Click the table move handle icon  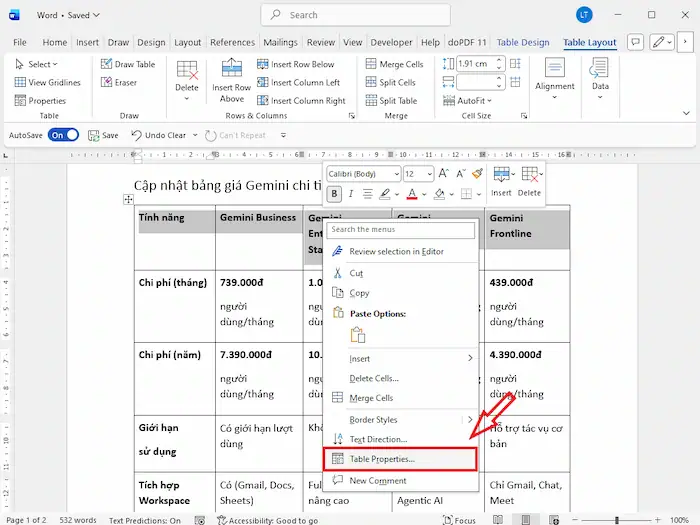[x=128, y=200]
